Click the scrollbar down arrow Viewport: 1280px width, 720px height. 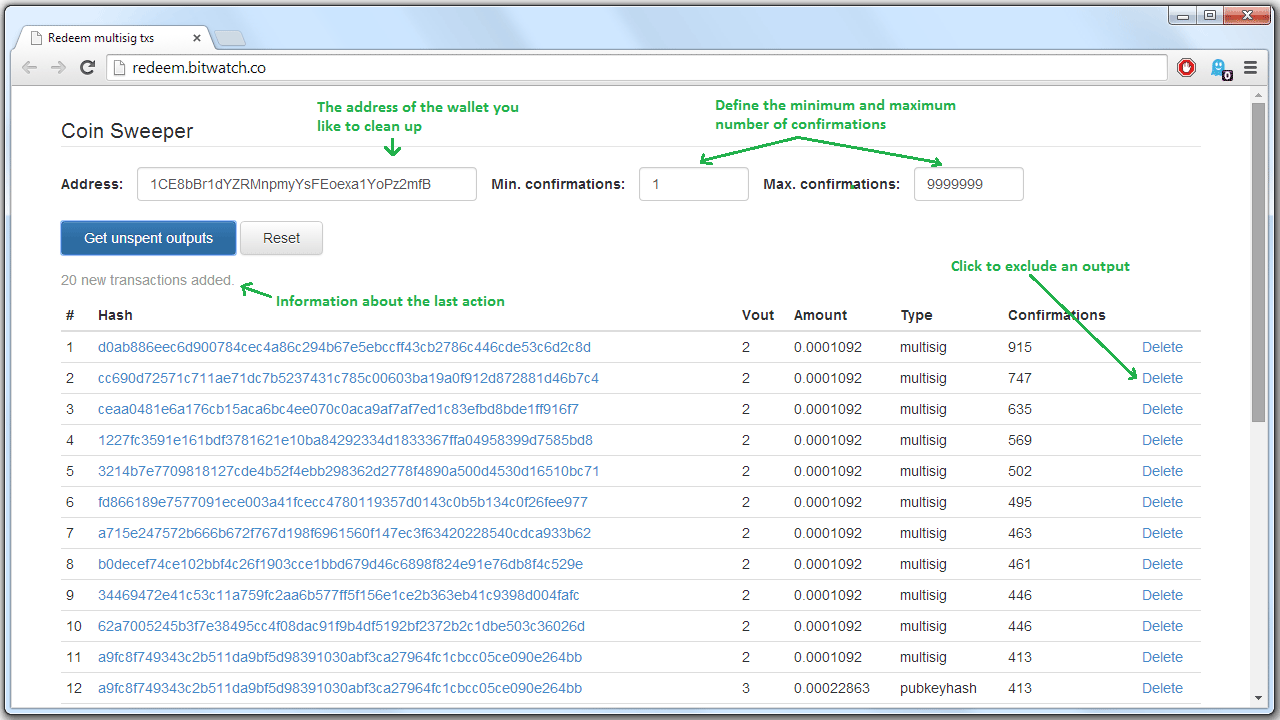pos(1258,697)
